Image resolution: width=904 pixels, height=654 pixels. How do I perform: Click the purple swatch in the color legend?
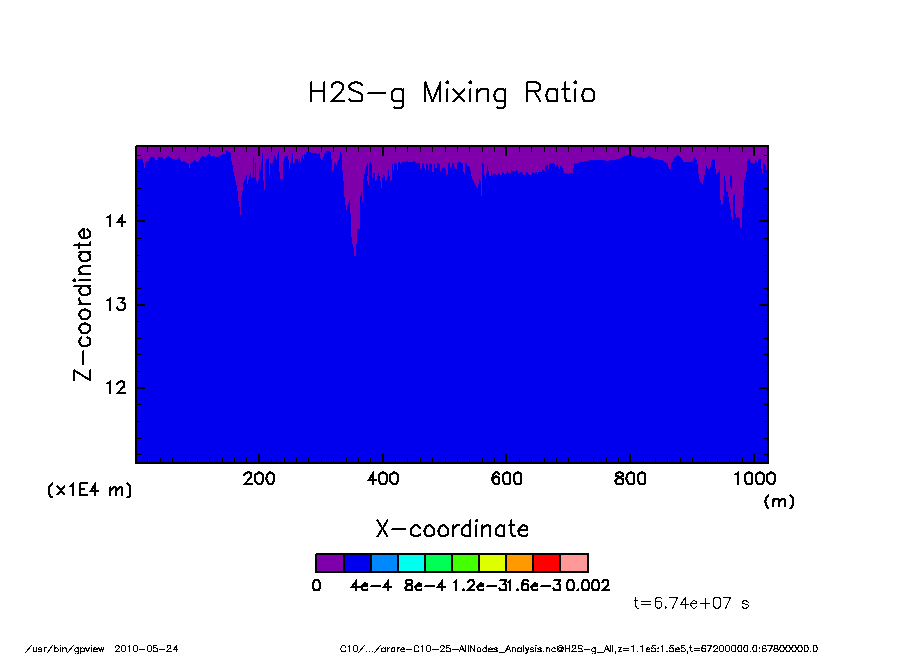pyautogui.click(x=329, y=563)
